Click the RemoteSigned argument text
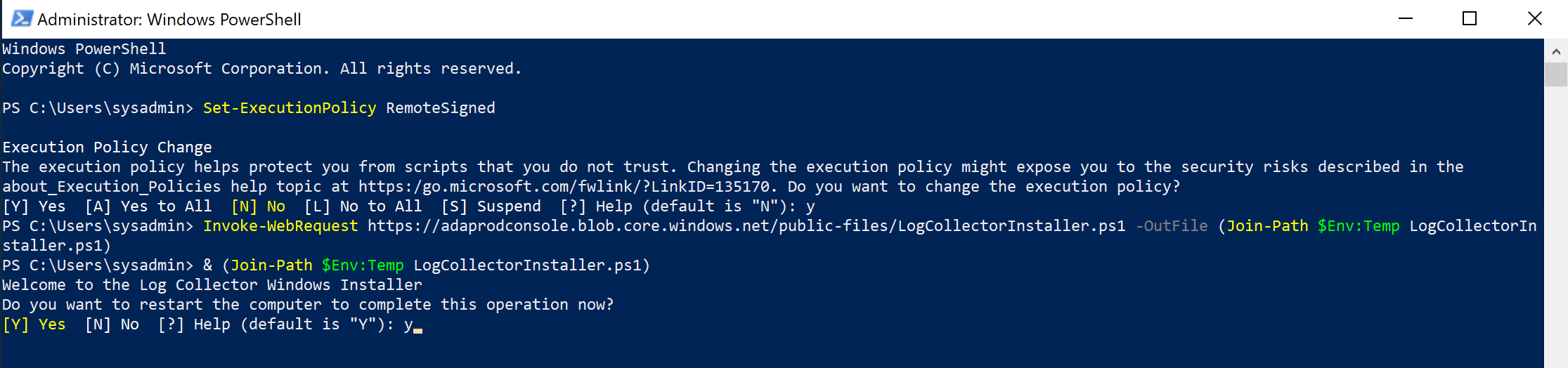 coord(441,108)
